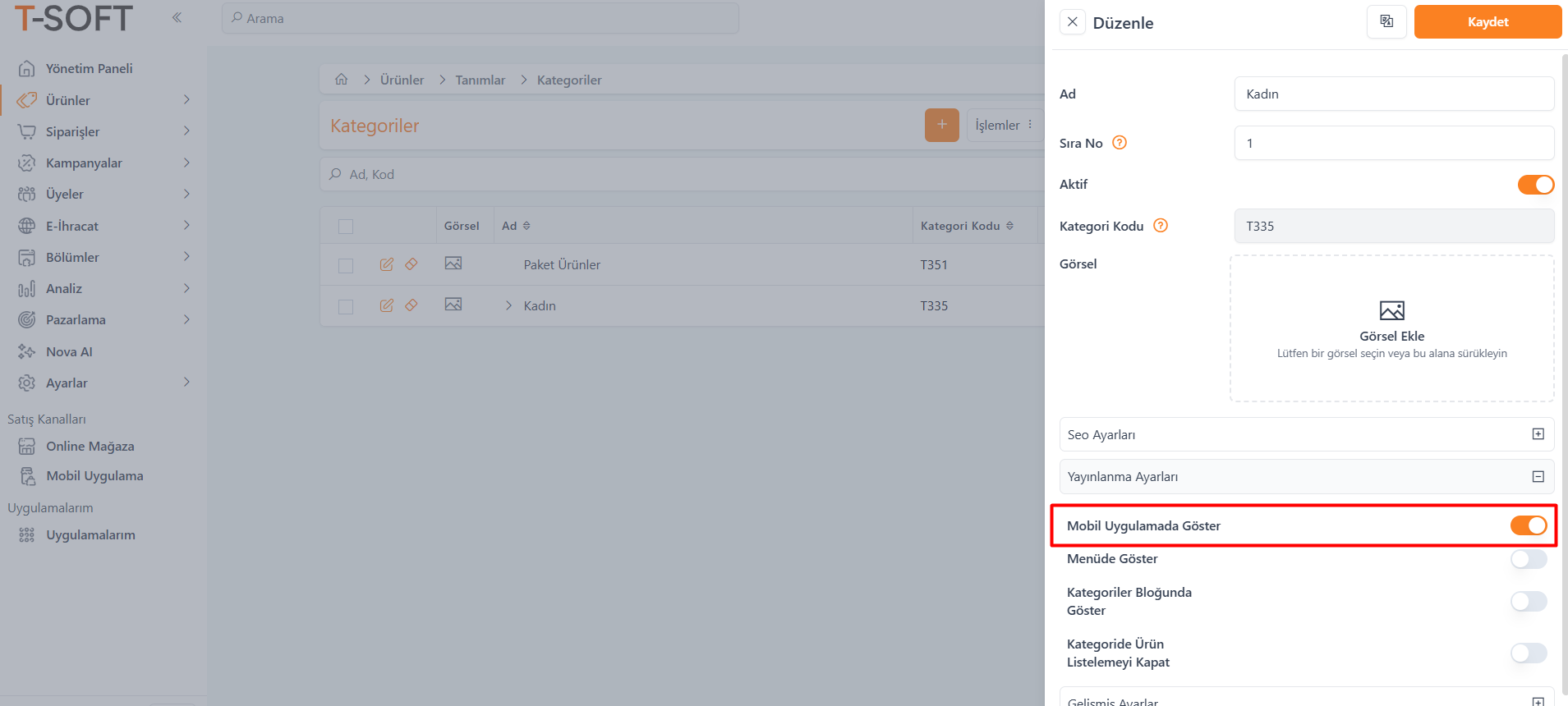
Task: Click the E-İhracat globe icon
Action: tap(27, 226)
